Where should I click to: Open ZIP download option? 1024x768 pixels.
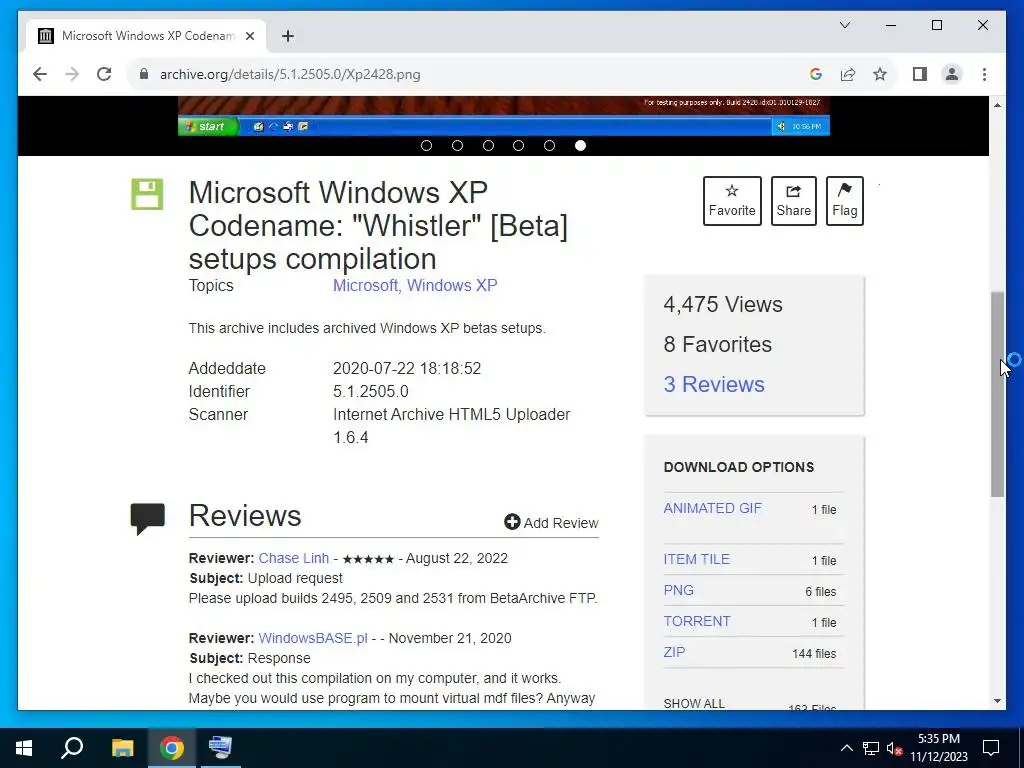[675, 652]
